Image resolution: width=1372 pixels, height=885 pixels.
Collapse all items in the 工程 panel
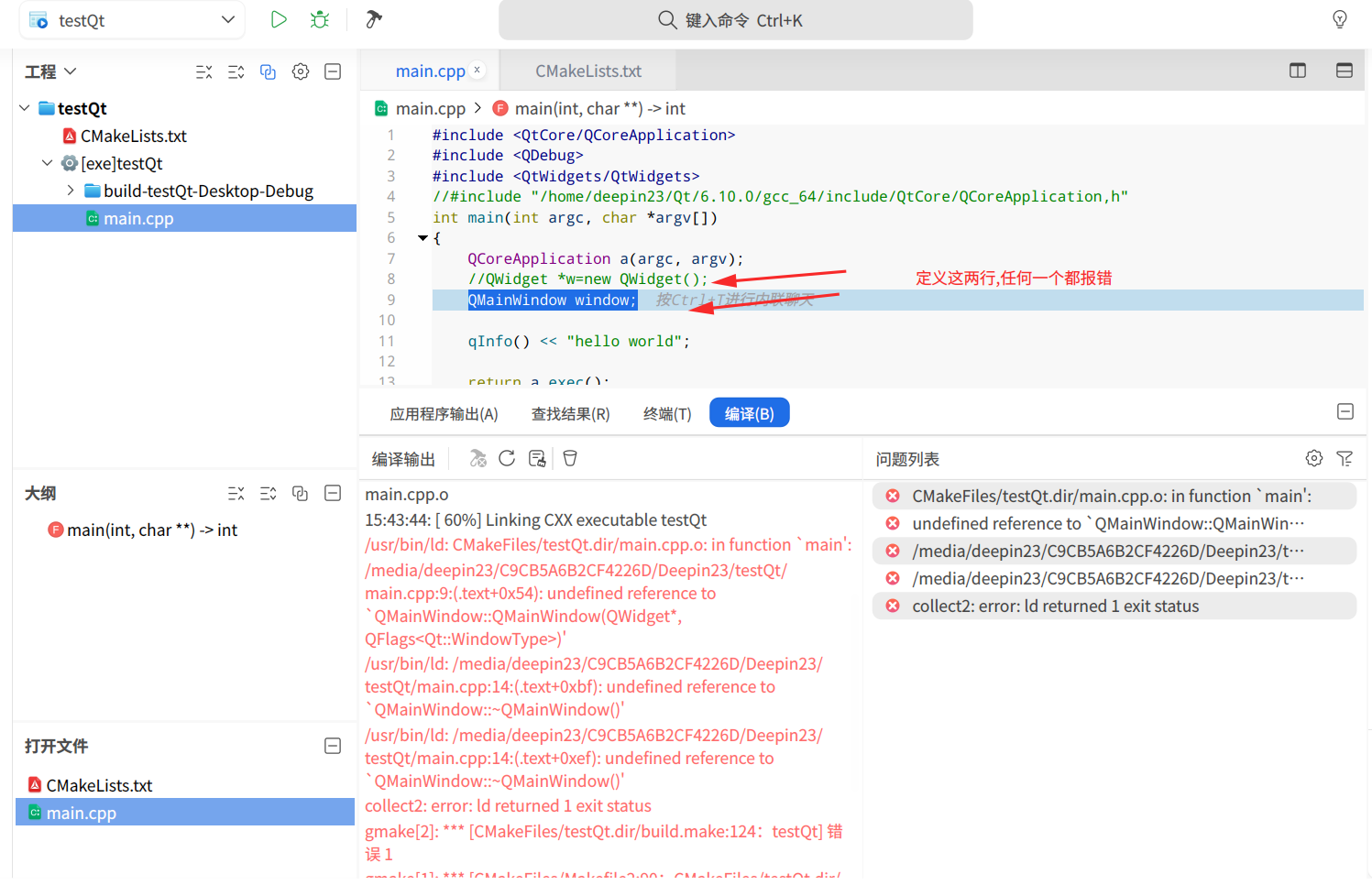tap(204, 71)
